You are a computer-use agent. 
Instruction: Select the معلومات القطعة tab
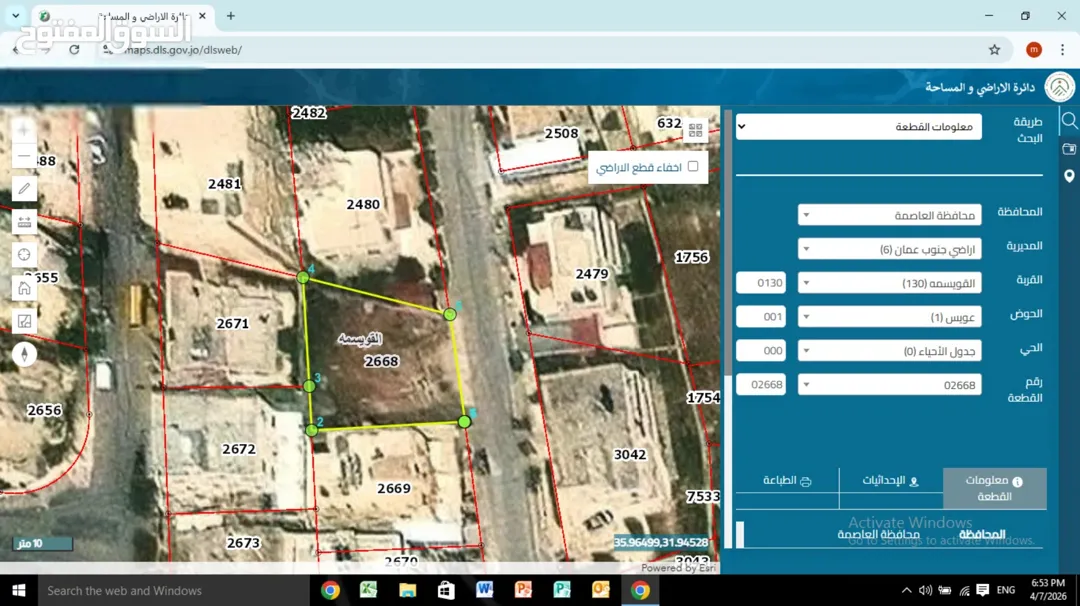995,488
